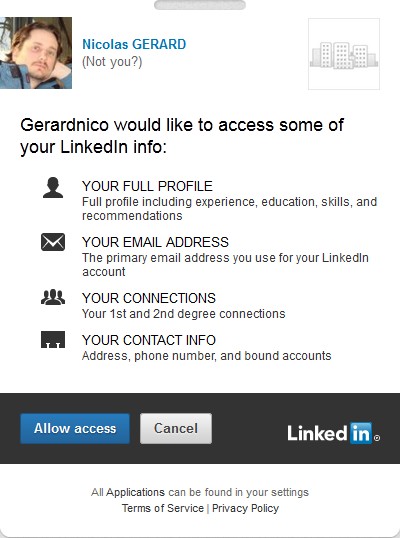Click the (Not you?) link
This screenshot has width=400, height=538.
point(112,62)
